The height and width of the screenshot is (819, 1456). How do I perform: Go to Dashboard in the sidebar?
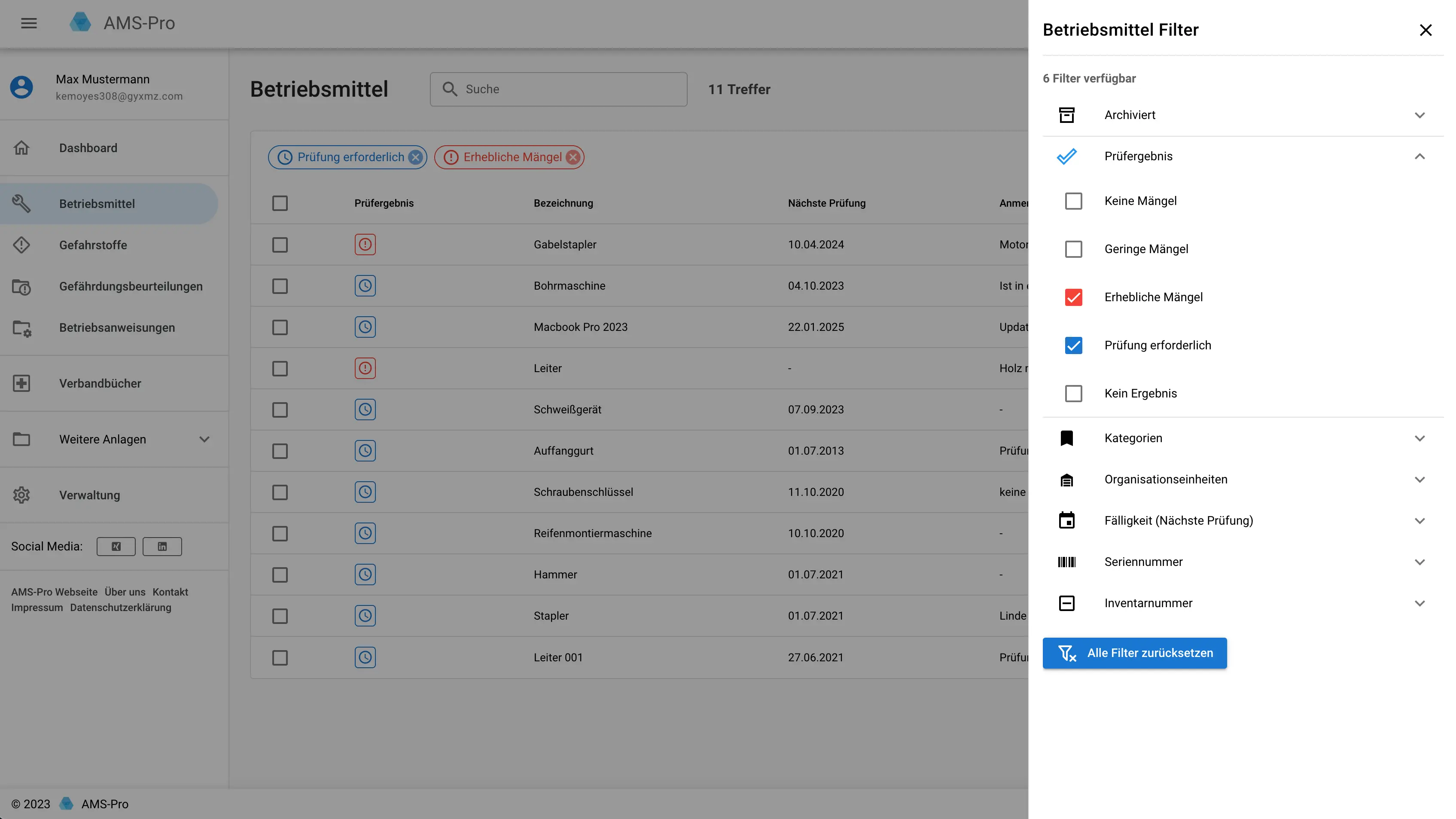pyautogui.click(x=88, y=148)
